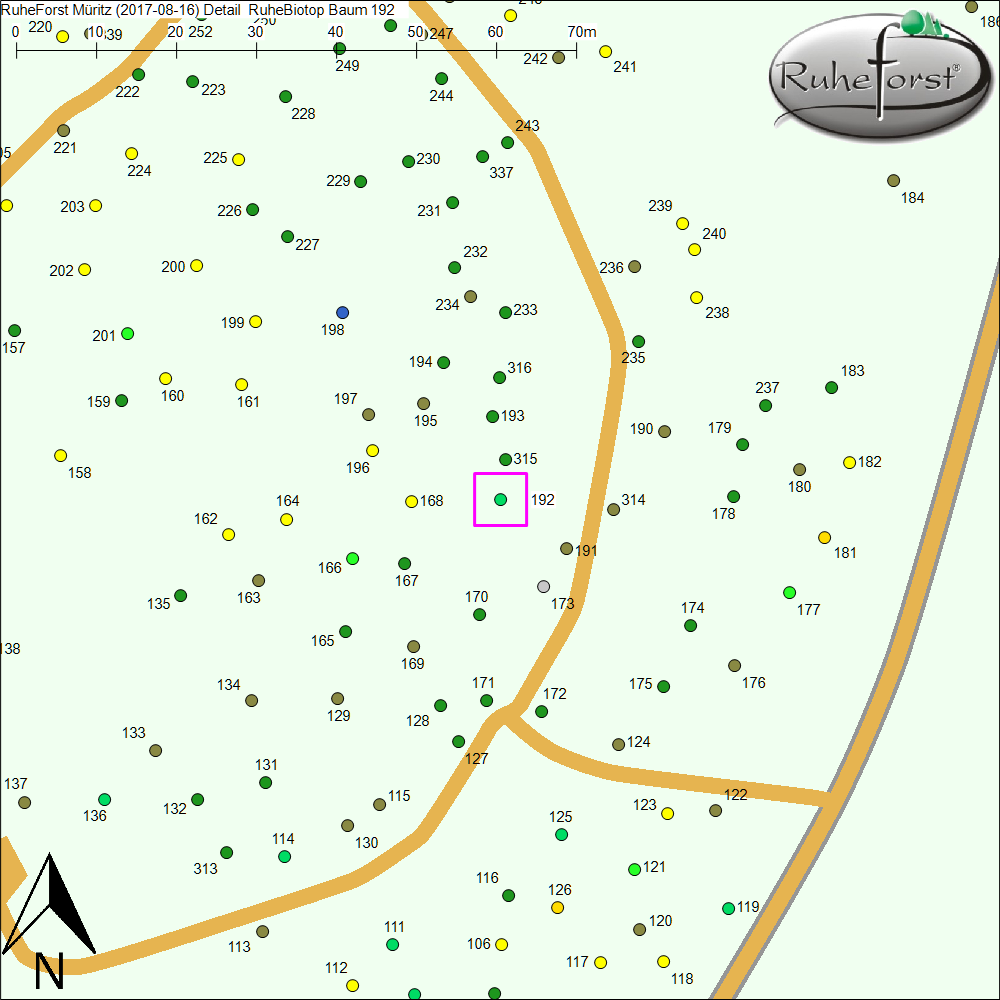Click the olive tree marker 191
The image size is (1000, 1000).
pos(566,548)
